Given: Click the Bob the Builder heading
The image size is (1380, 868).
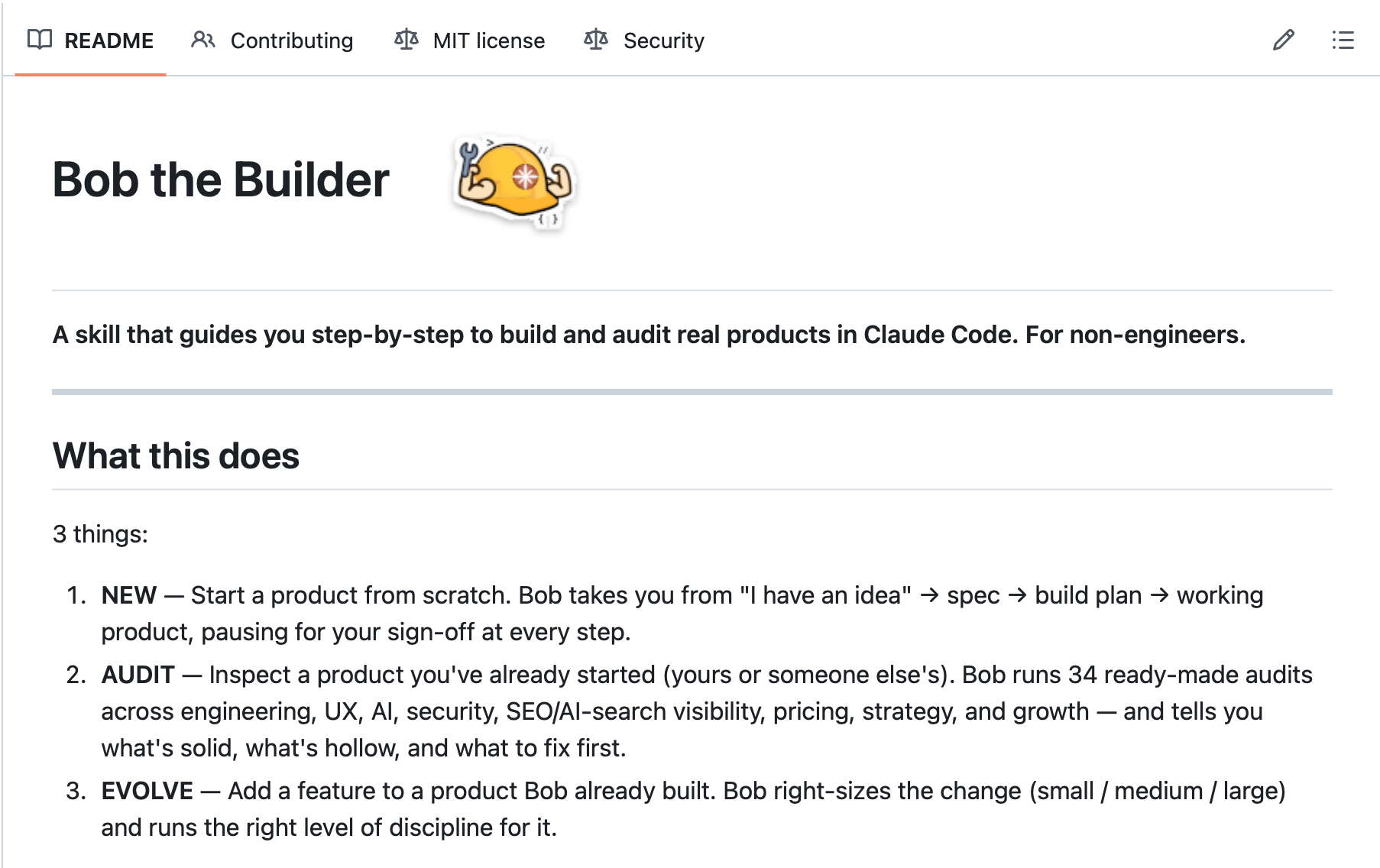Looking at the screenshot, I should tap(221, 180).
